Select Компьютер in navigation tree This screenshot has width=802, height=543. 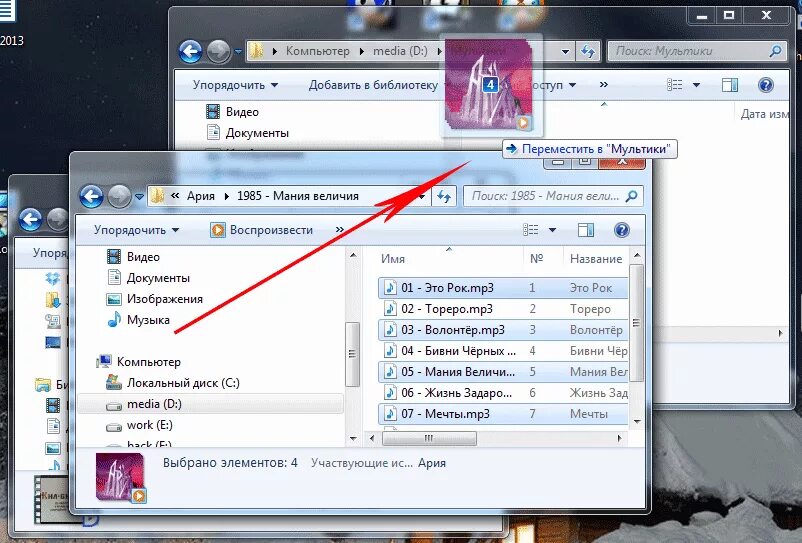139,361
